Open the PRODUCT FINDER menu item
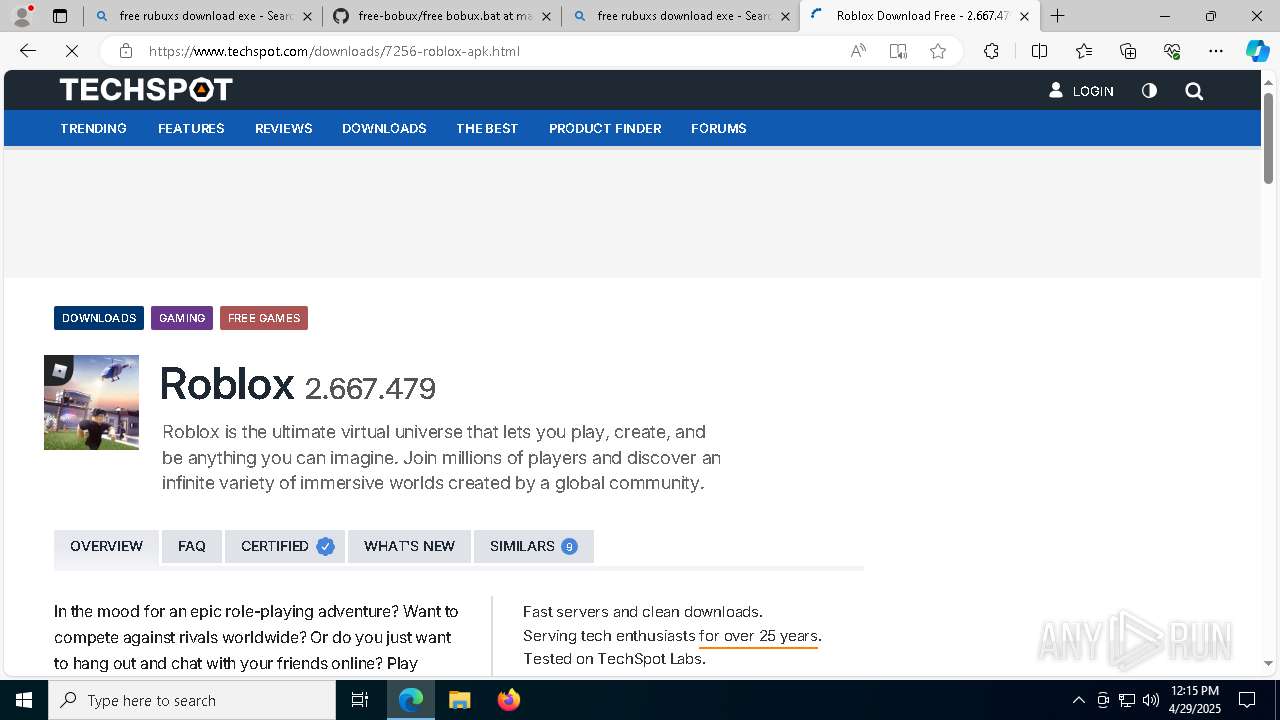Screen dimensions: 1280x720 click(x=605, y=128)
